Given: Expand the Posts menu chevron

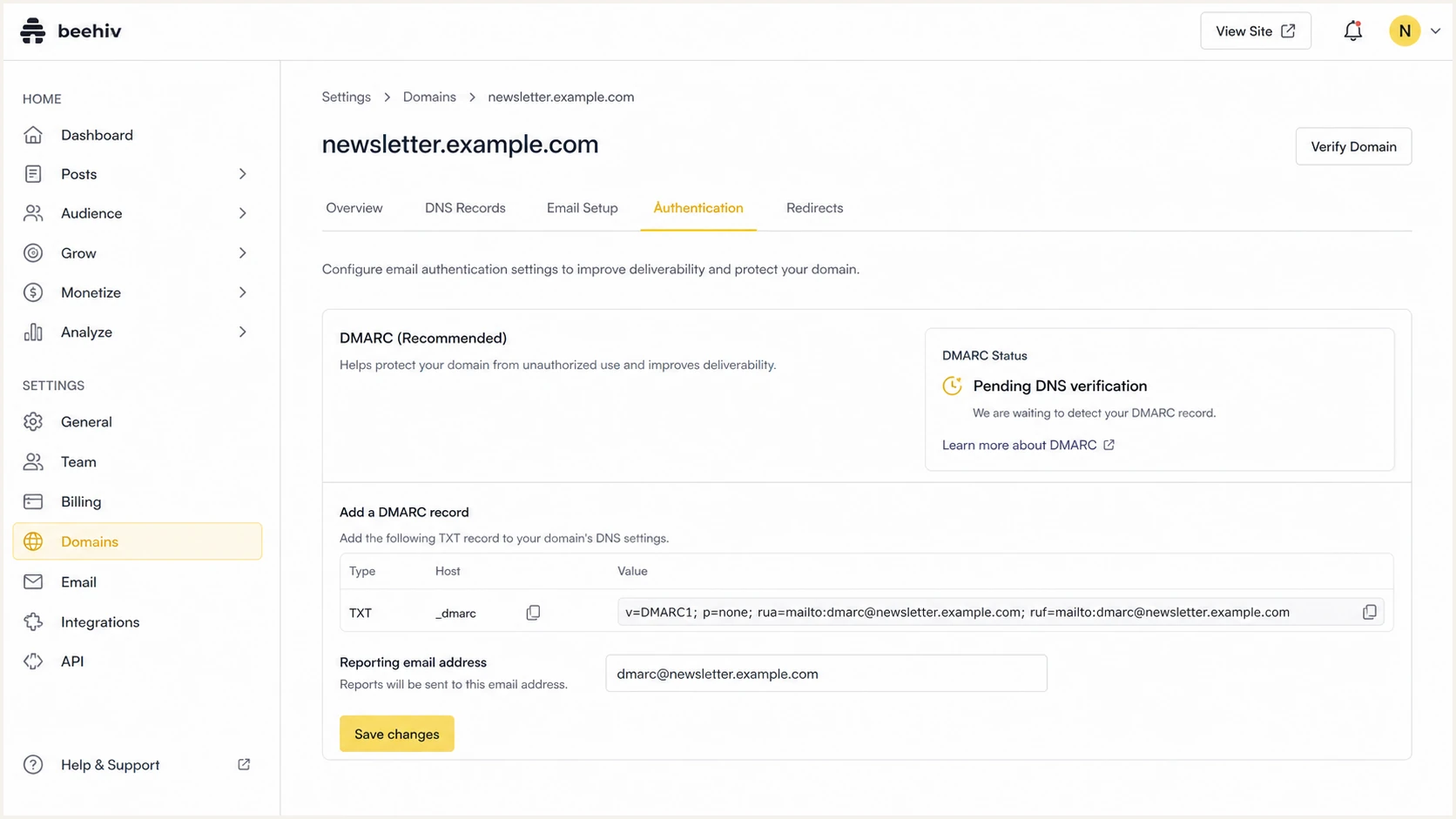Looking at the screenshot, I should click(x=243, y=174).
